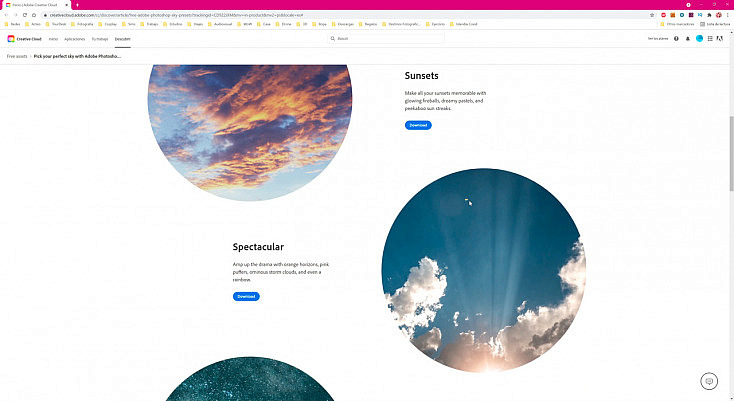Open a new browser tab
Image resolution: width=734 pixels, height=401 pixels.
(77, 5)
